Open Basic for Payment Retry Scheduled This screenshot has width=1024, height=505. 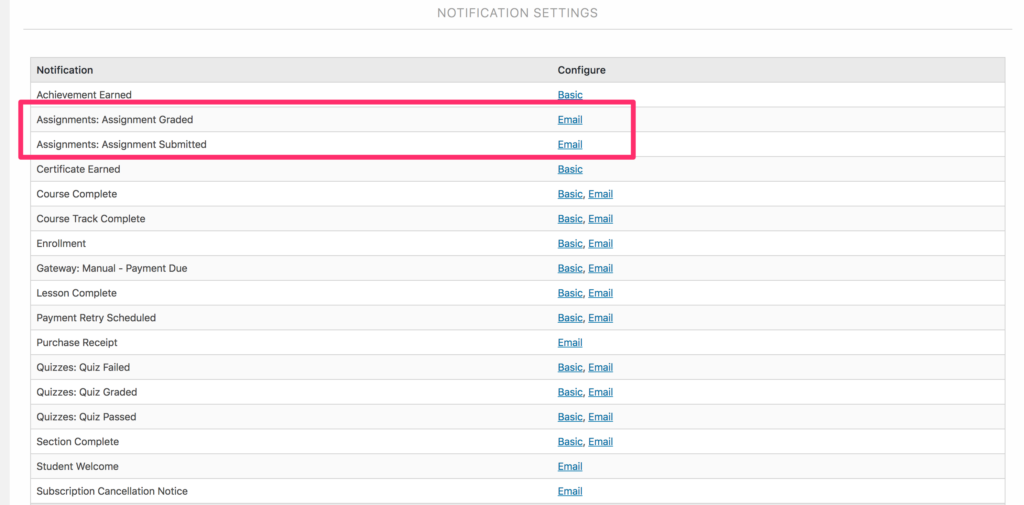(x=569, y=318)
